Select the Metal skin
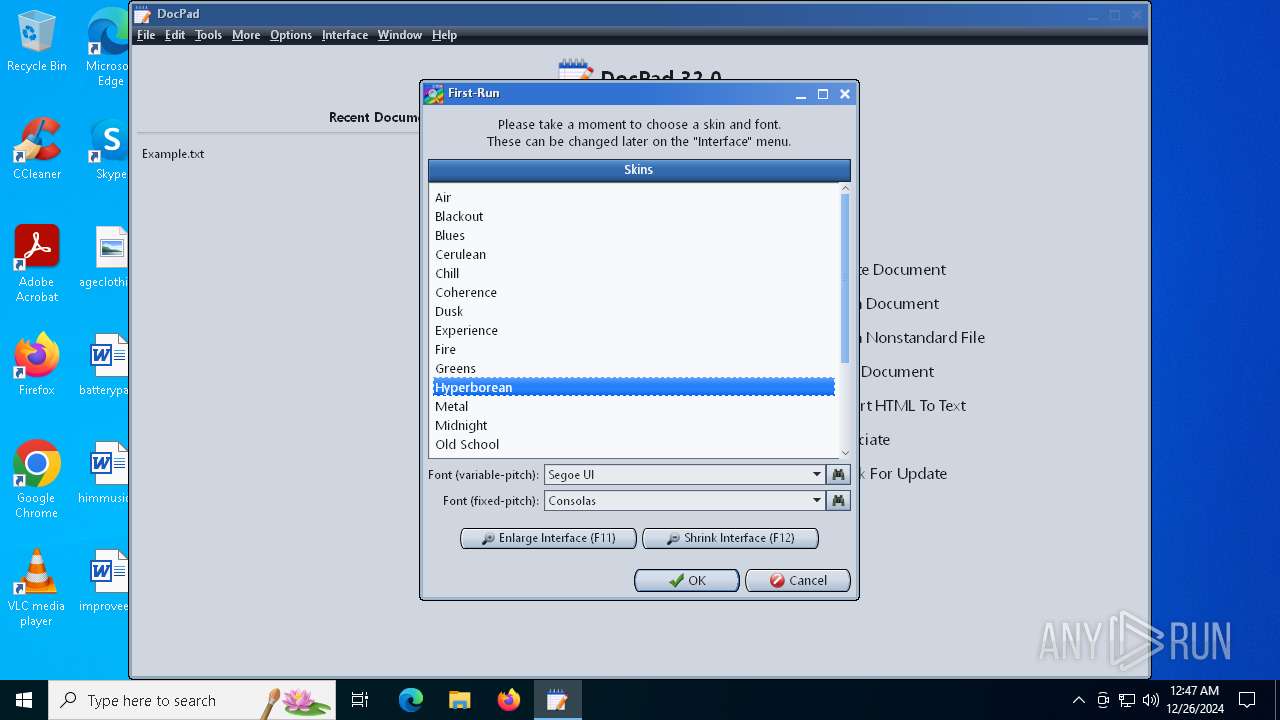 coord(634,406)
